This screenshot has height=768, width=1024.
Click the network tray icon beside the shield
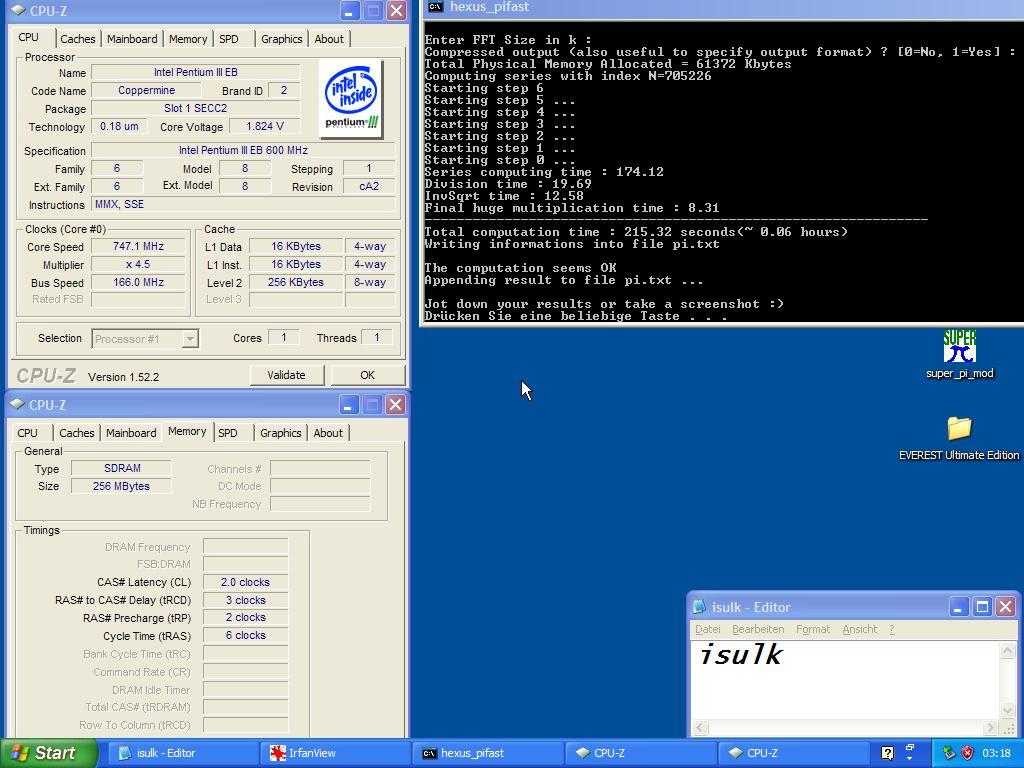point(949,753)
